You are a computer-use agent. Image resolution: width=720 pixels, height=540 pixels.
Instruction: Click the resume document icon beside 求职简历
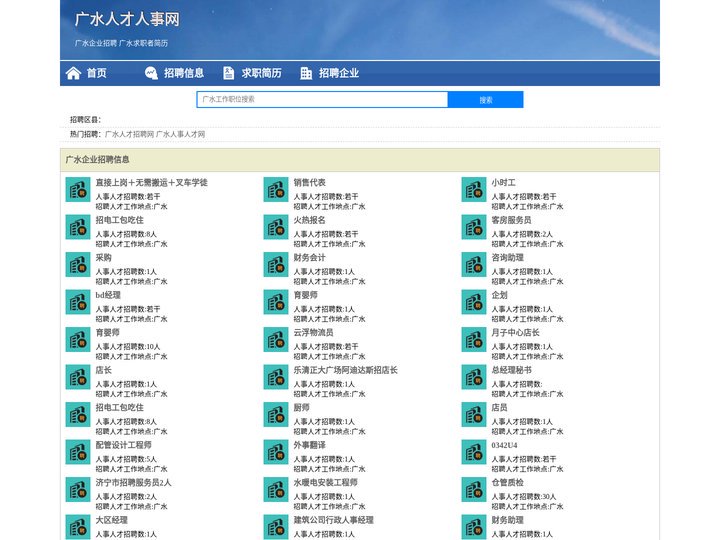pos(228,73)
